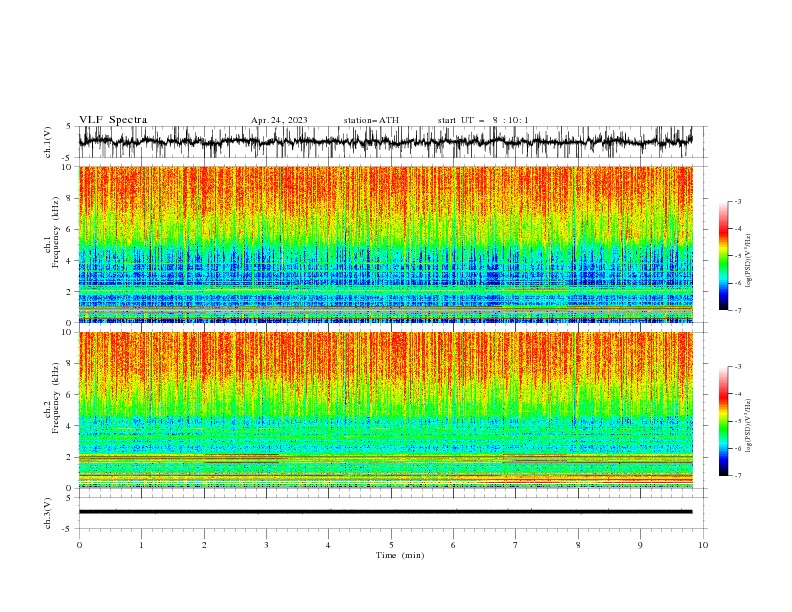Click the ch.3 voltage flat black trace

coord(385,512)
